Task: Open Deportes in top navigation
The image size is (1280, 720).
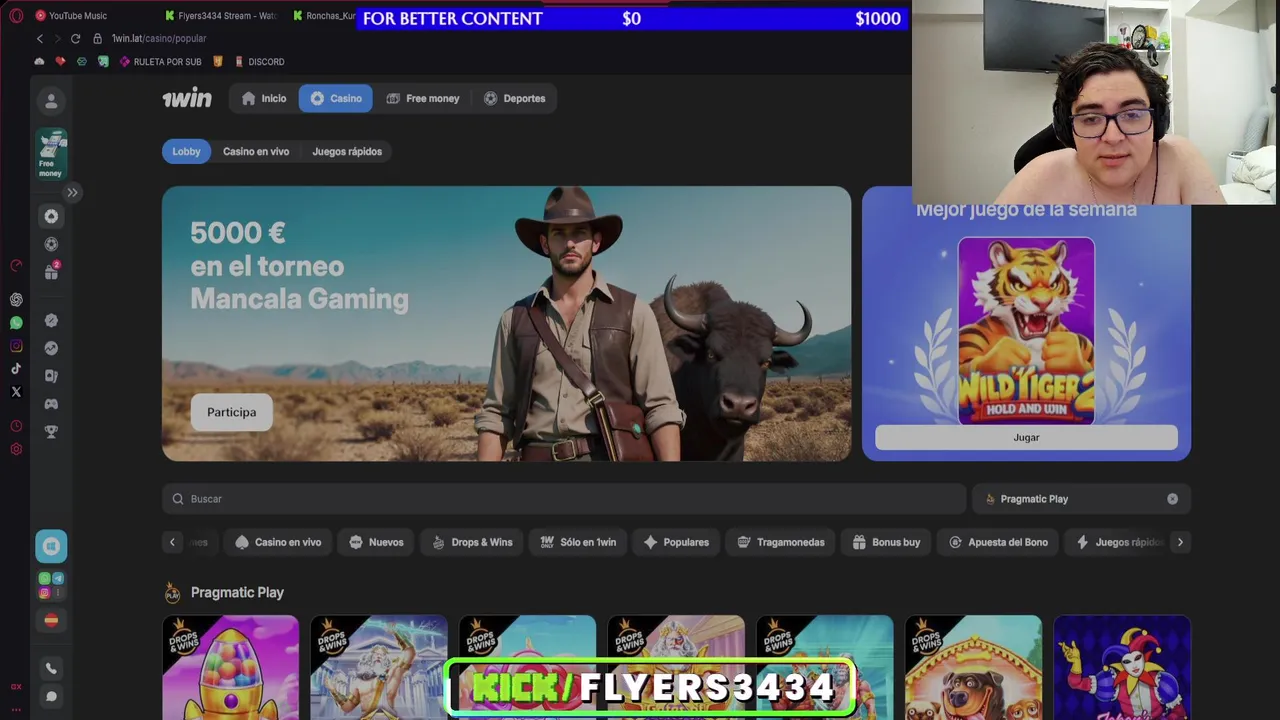Action: 515,98
